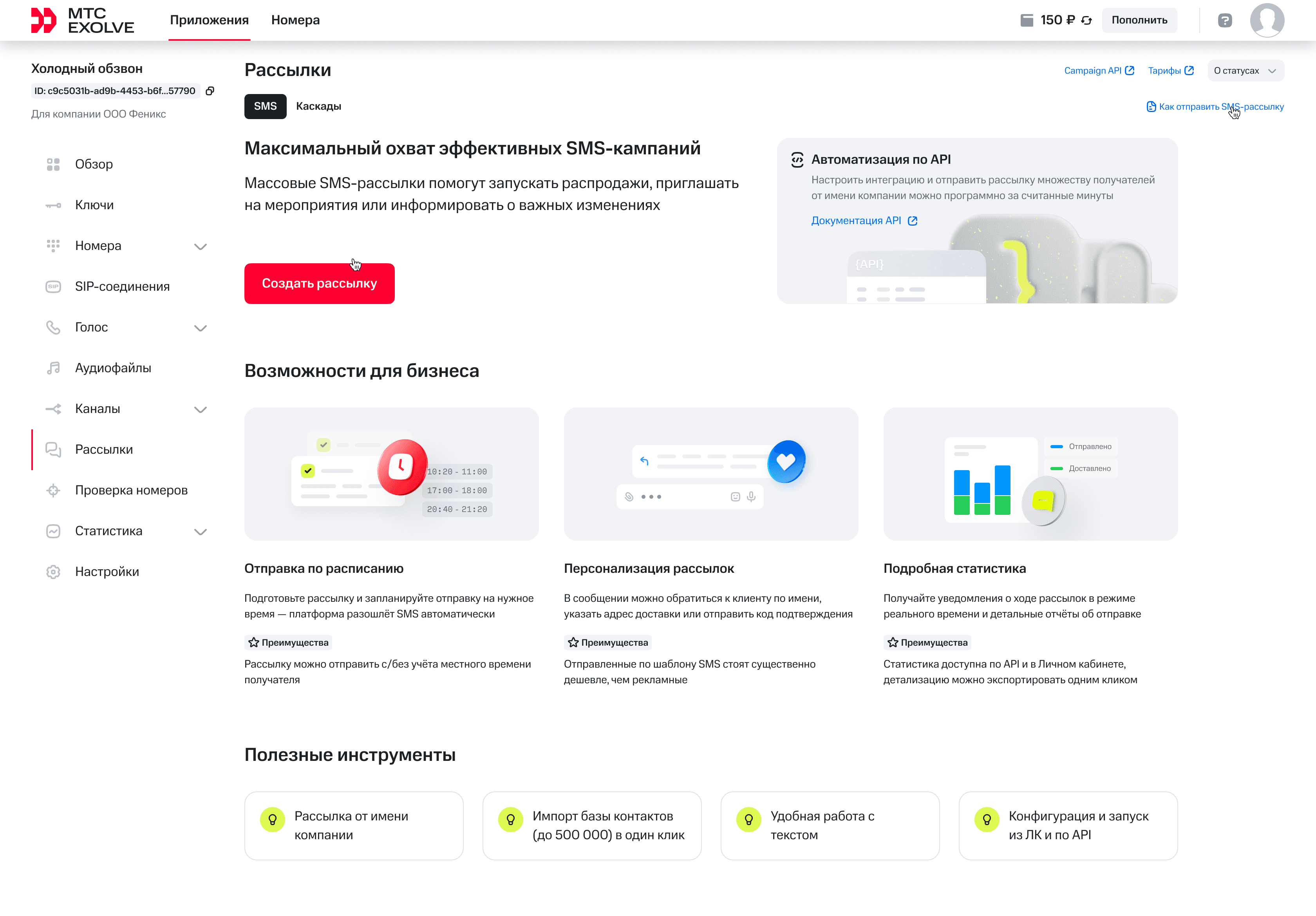
Task: Click the MTC Exolve logo
Action: tap(83, 20)
